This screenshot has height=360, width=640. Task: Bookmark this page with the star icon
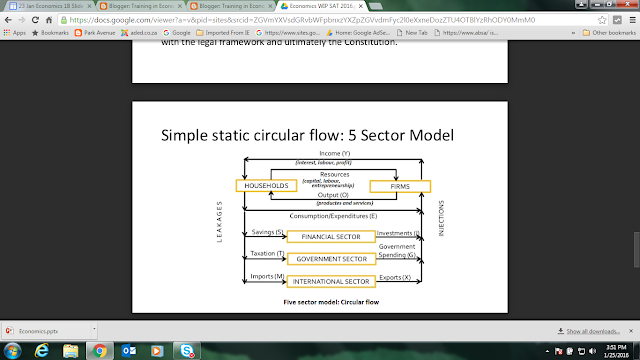602,20
